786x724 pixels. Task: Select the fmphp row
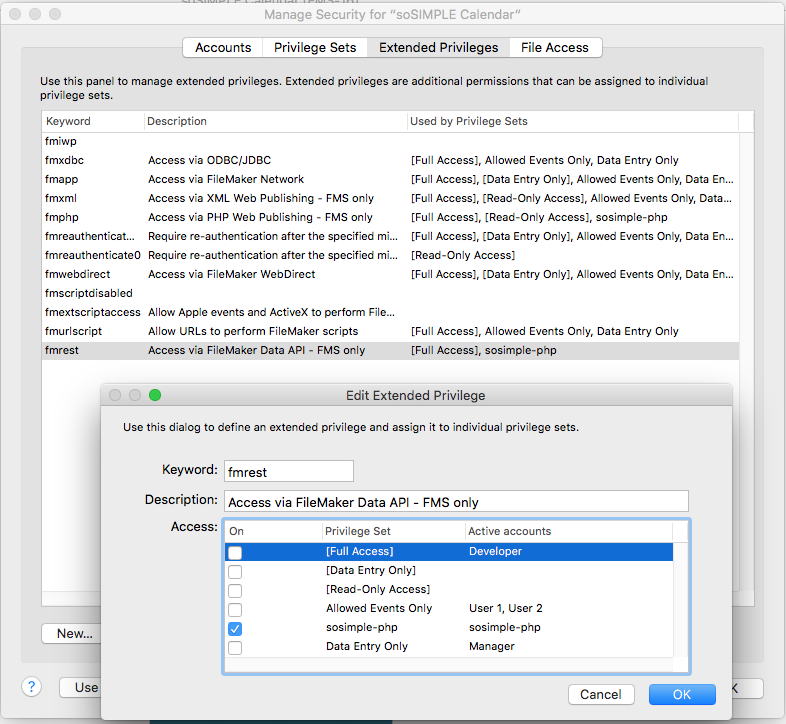tap(390, 217)
